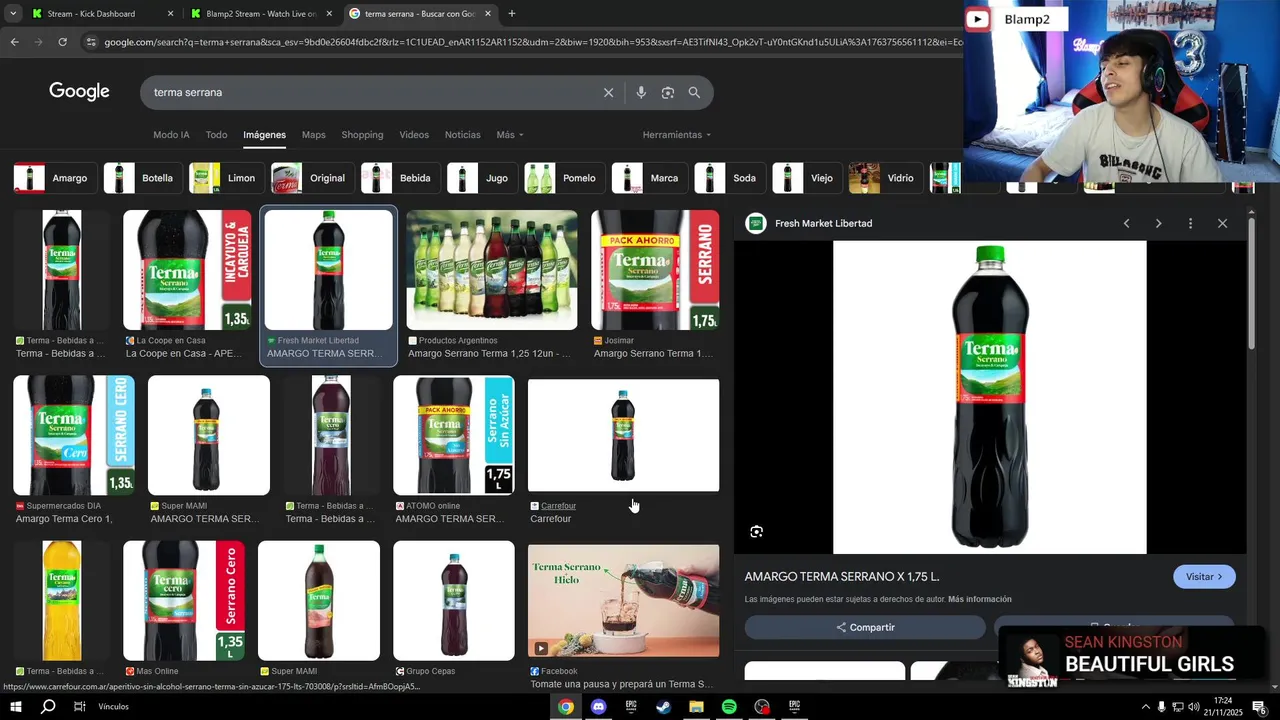Switch to the Modo IA tab
This screenshot has height=720, width=1280.
tap(171, 135)
